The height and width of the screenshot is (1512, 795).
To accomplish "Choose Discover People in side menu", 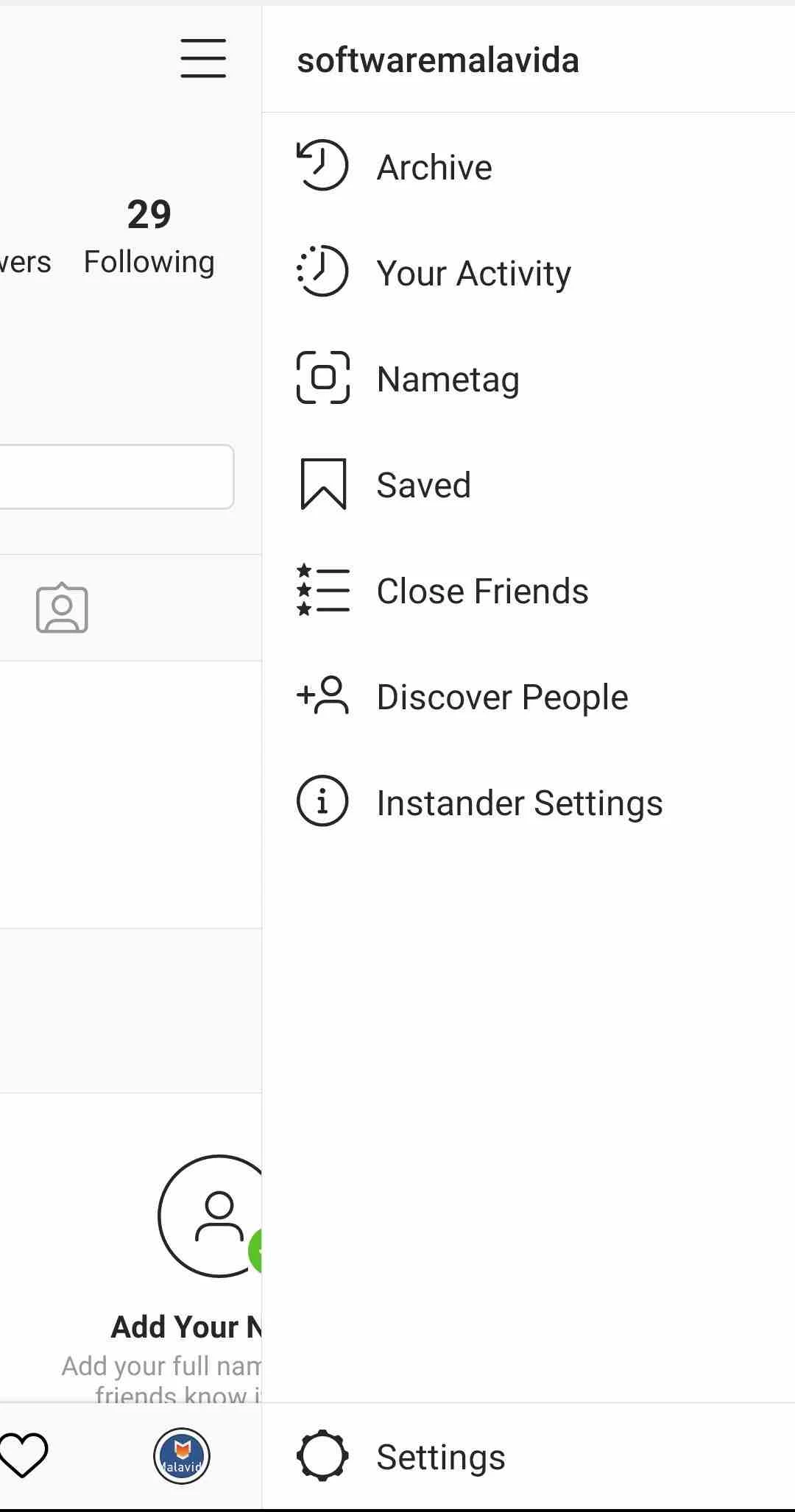I will 502,697.
